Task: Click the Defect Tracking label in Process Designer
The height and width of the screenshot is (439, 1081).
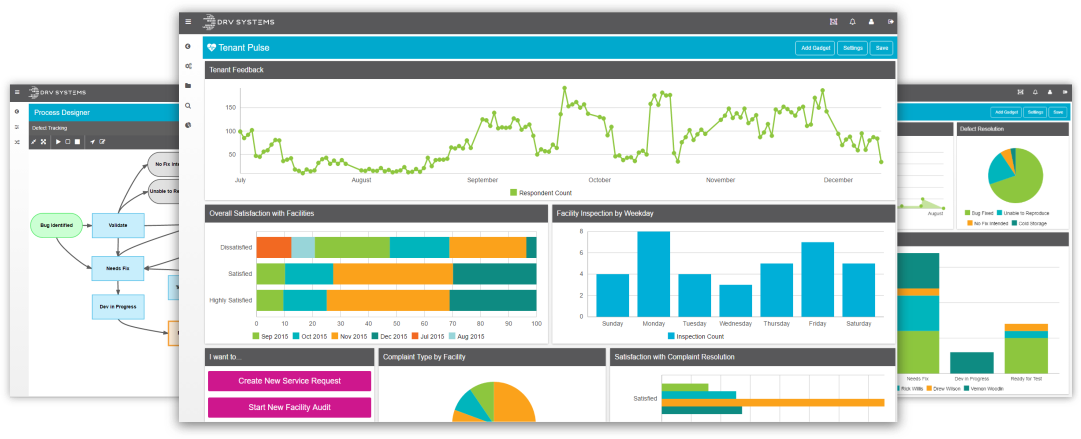Action: click(49, 128)
